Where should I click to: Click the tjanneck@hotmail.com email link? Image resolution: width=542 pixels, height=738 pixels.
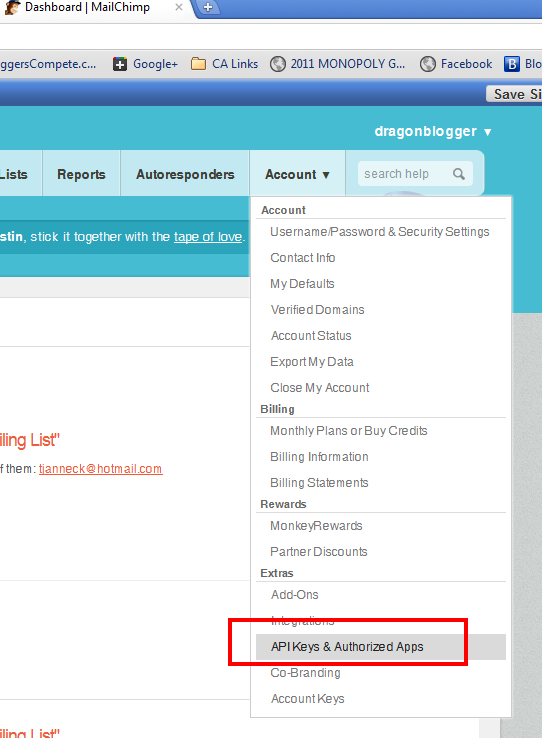pyautogui.click(x=101, y=469)
